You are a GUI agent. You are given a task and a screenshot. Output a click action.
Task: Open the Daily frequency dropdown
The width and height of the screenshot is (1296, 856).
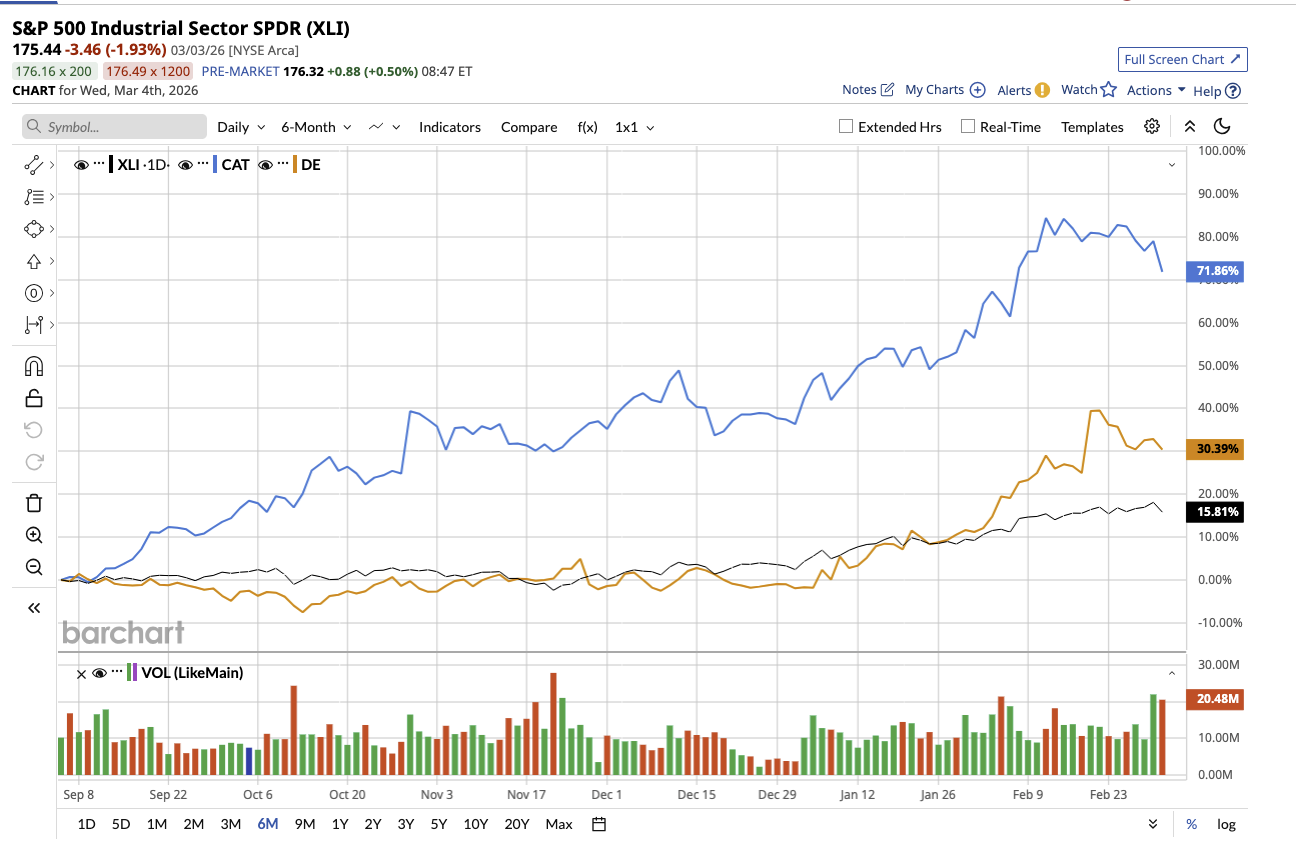239,127
